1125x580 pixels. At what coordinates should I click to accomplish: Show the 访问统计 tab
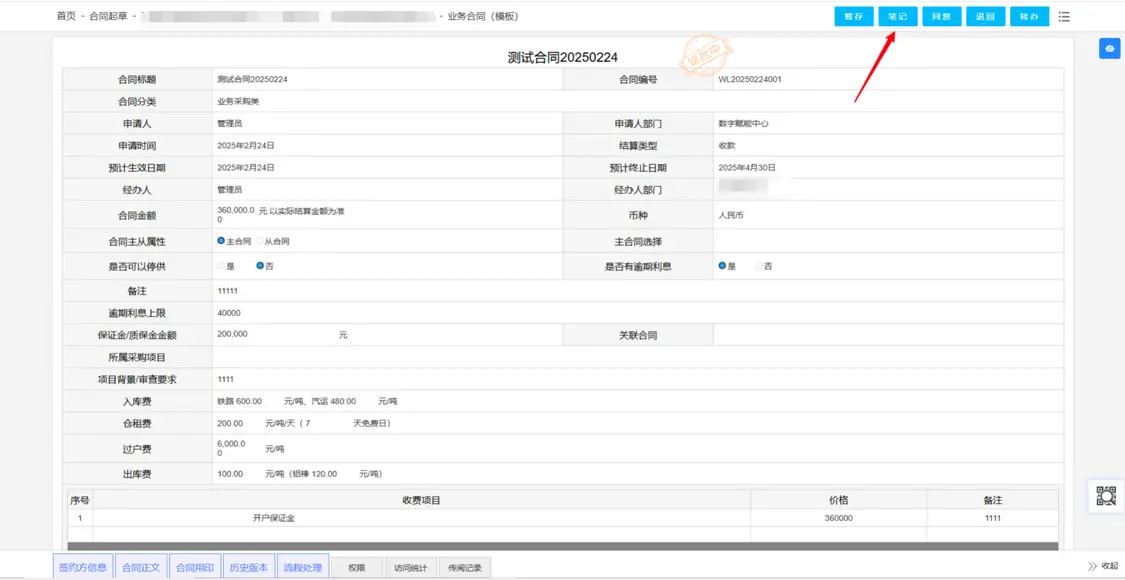[x=410, y=568]
